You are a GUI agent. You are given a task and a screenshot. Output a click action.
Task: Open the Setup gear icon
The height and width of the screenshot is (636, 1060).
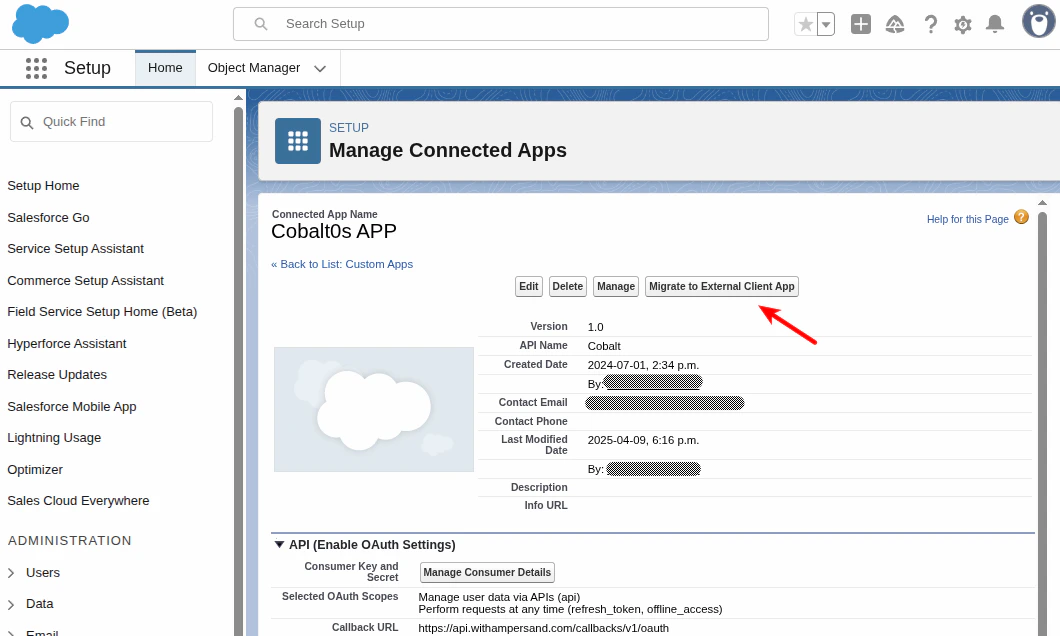point(962,23)
